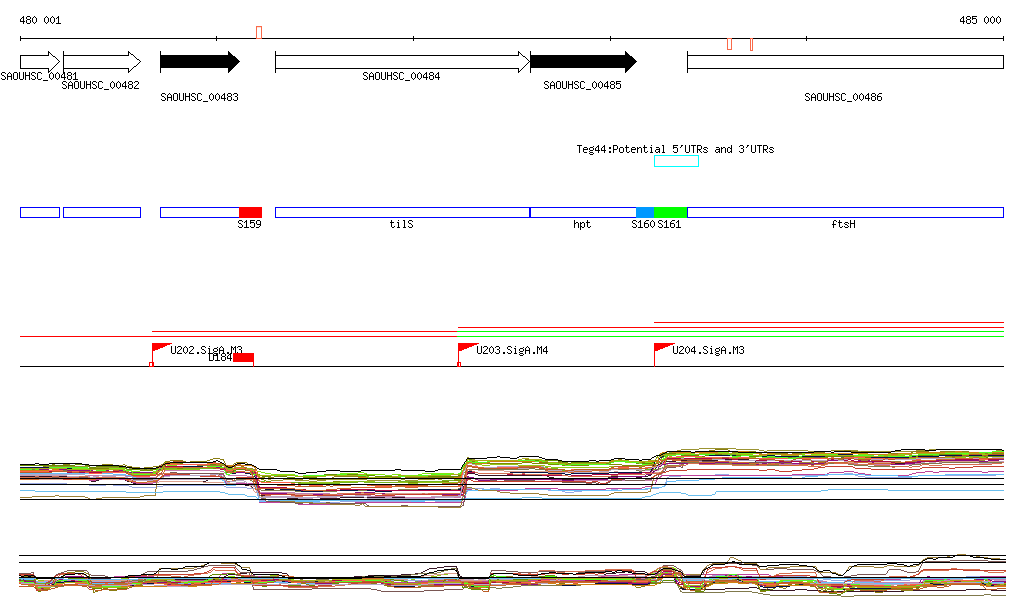This screenshot has width=1024, height=611.
Task: Click the red S159 segment
Action: tap(250, 212)
